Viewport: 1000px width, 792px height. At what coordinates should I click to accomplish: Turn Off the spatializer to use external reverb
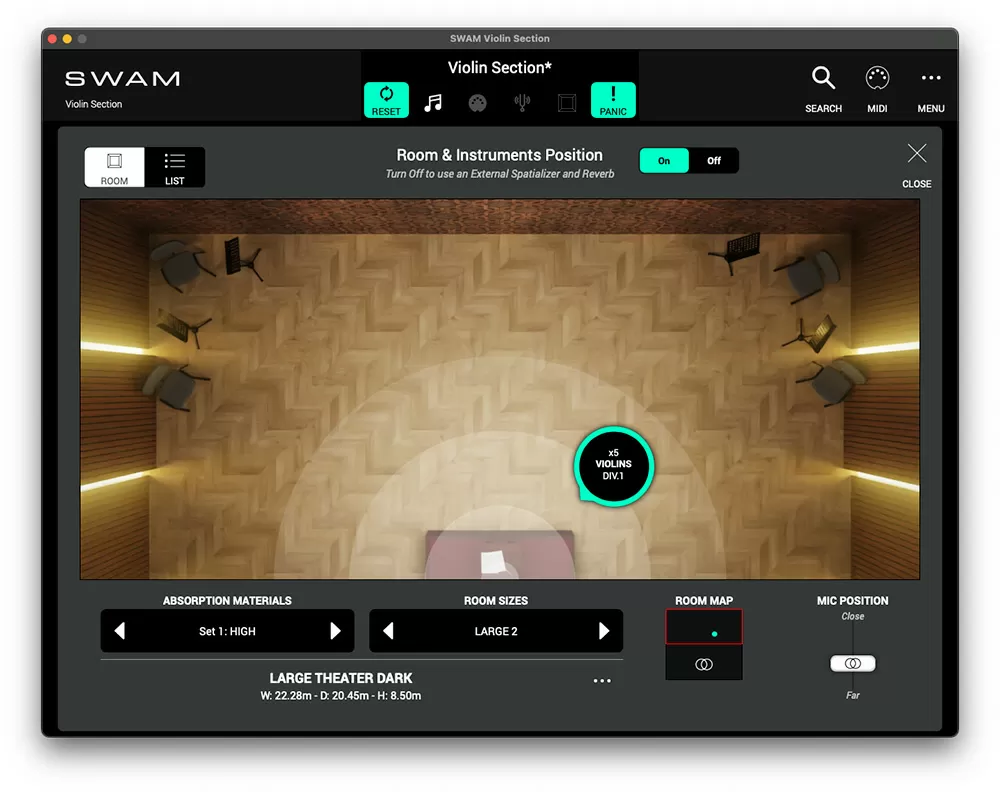tap(713, 160)
